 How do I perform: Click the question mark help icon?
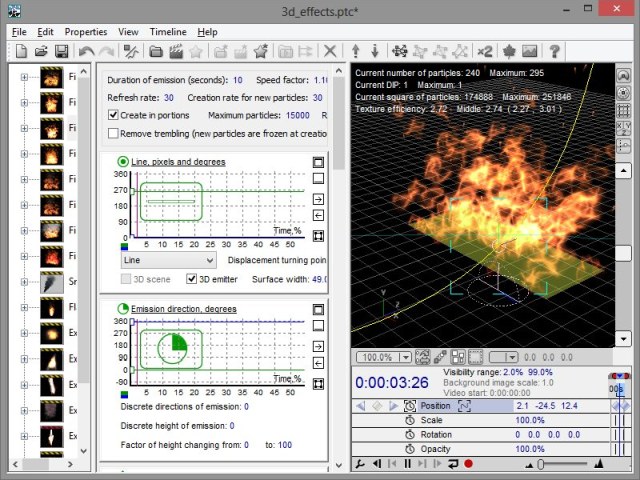555,51
